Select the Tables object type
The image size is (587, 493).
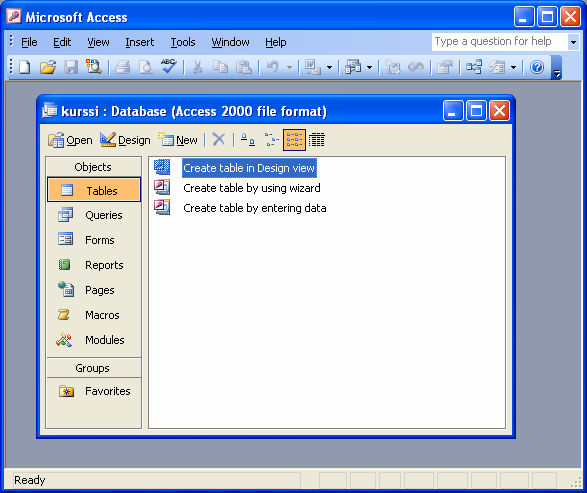[94, 190]
